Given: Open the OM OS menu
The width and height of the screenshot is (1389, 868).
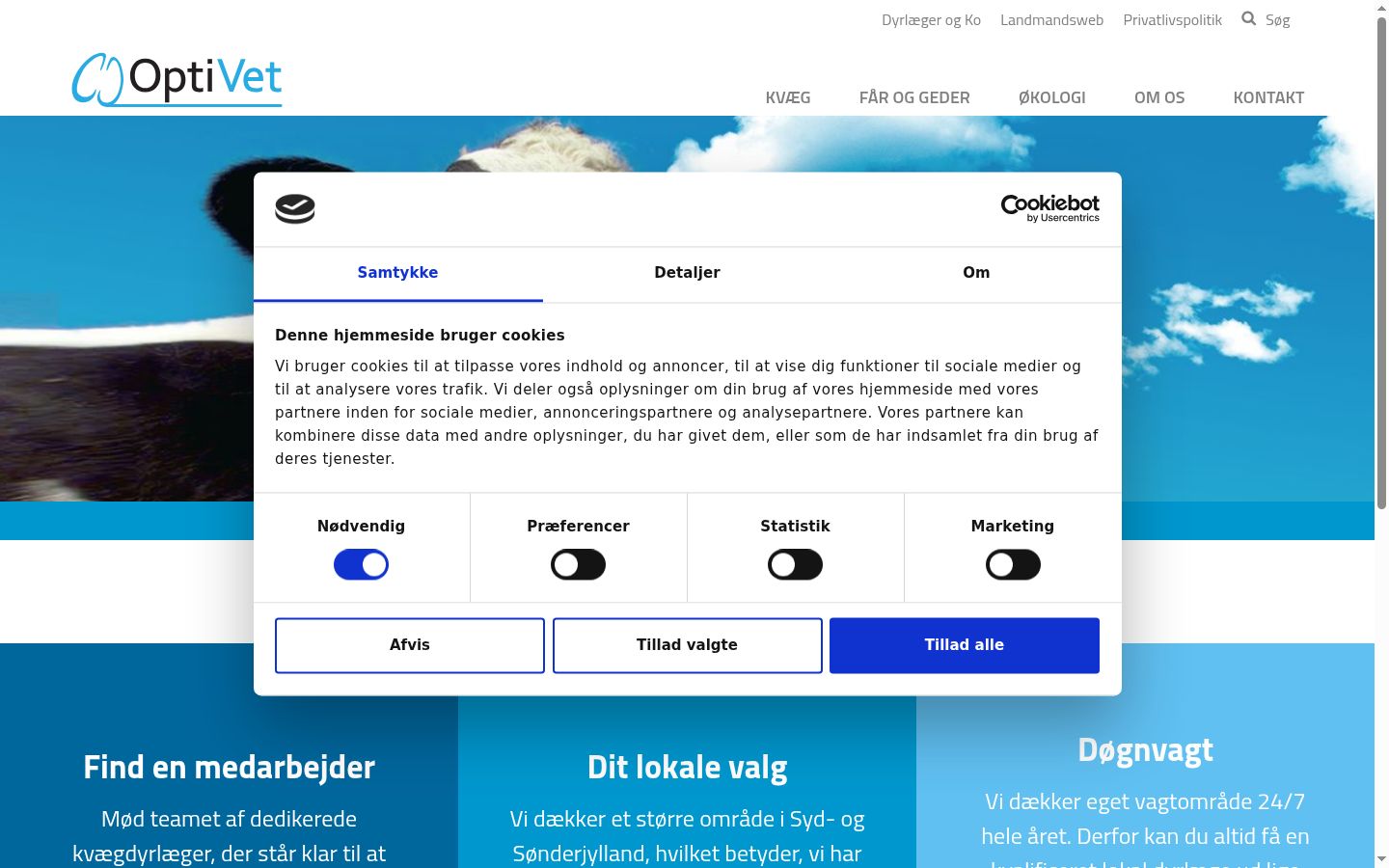Looking at the screenshot, I should (1159, 97).
